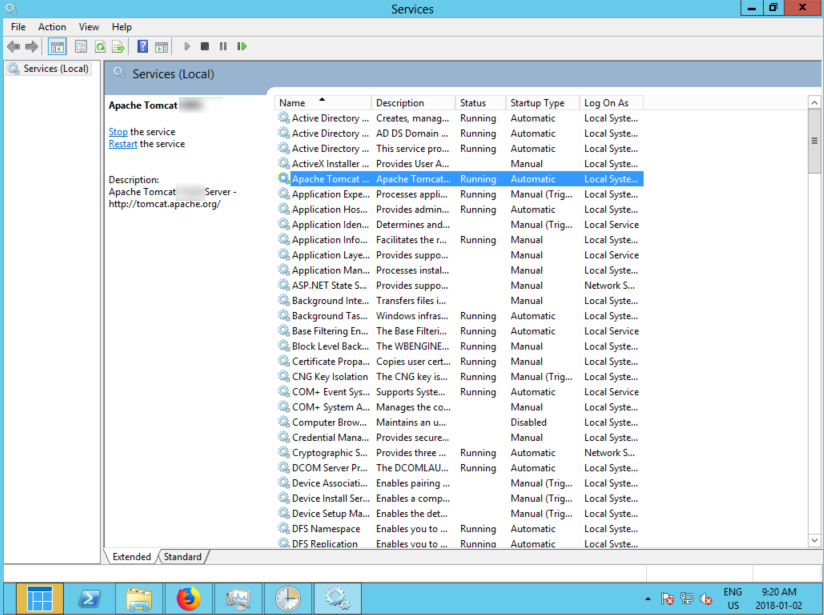Start the service with the play icon

click(187, 46)
